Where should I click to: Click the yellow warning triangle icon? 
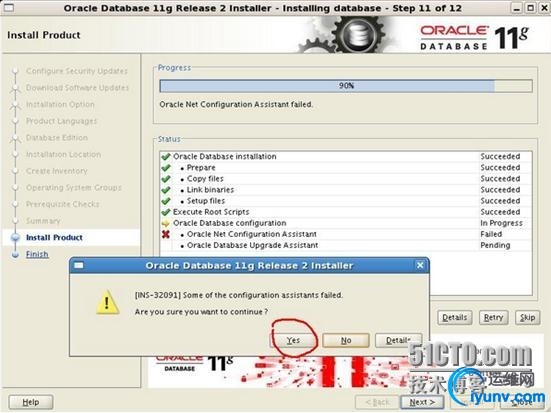[107, 302]
